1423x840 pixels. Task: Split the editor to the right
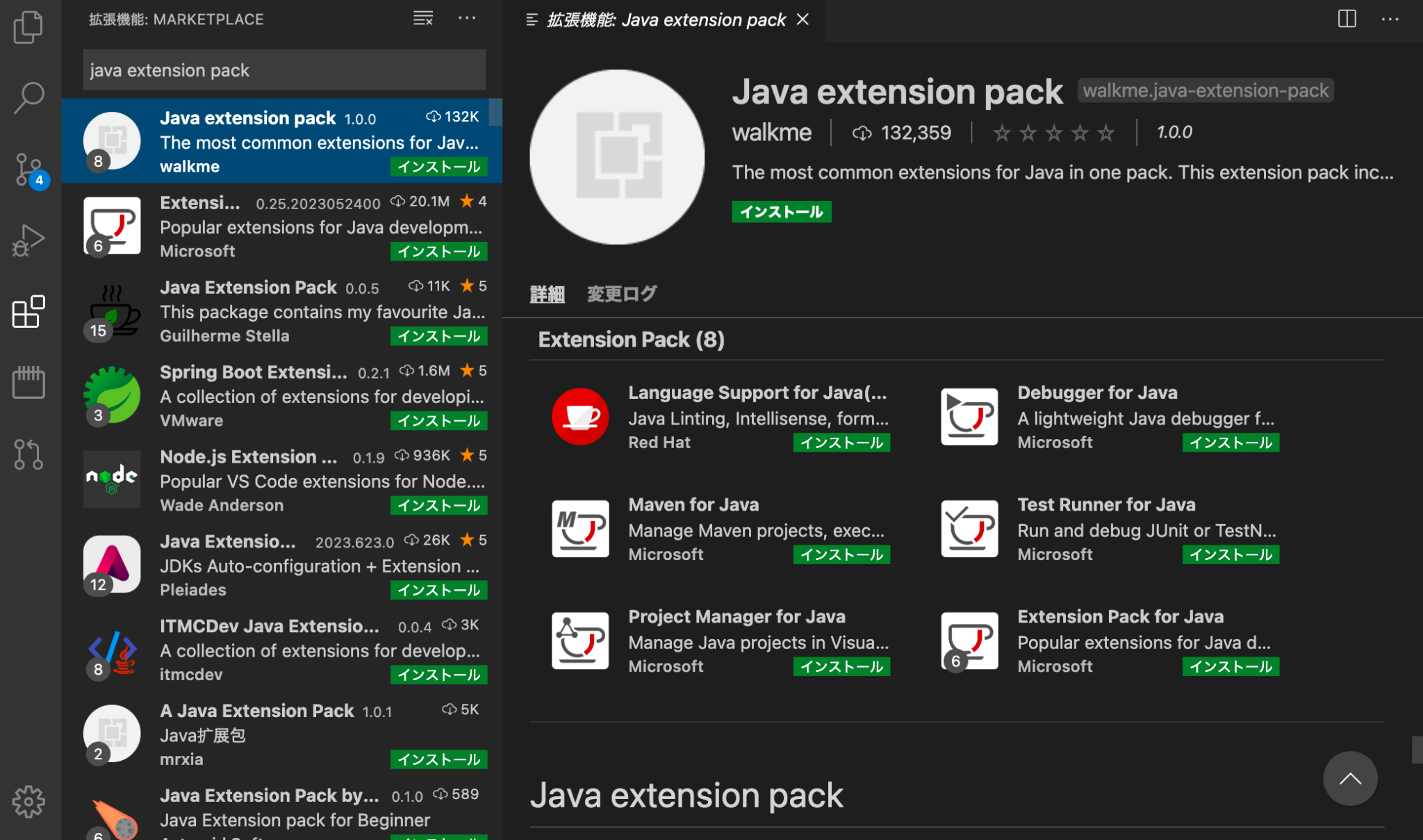click(x=1347, y=19)
